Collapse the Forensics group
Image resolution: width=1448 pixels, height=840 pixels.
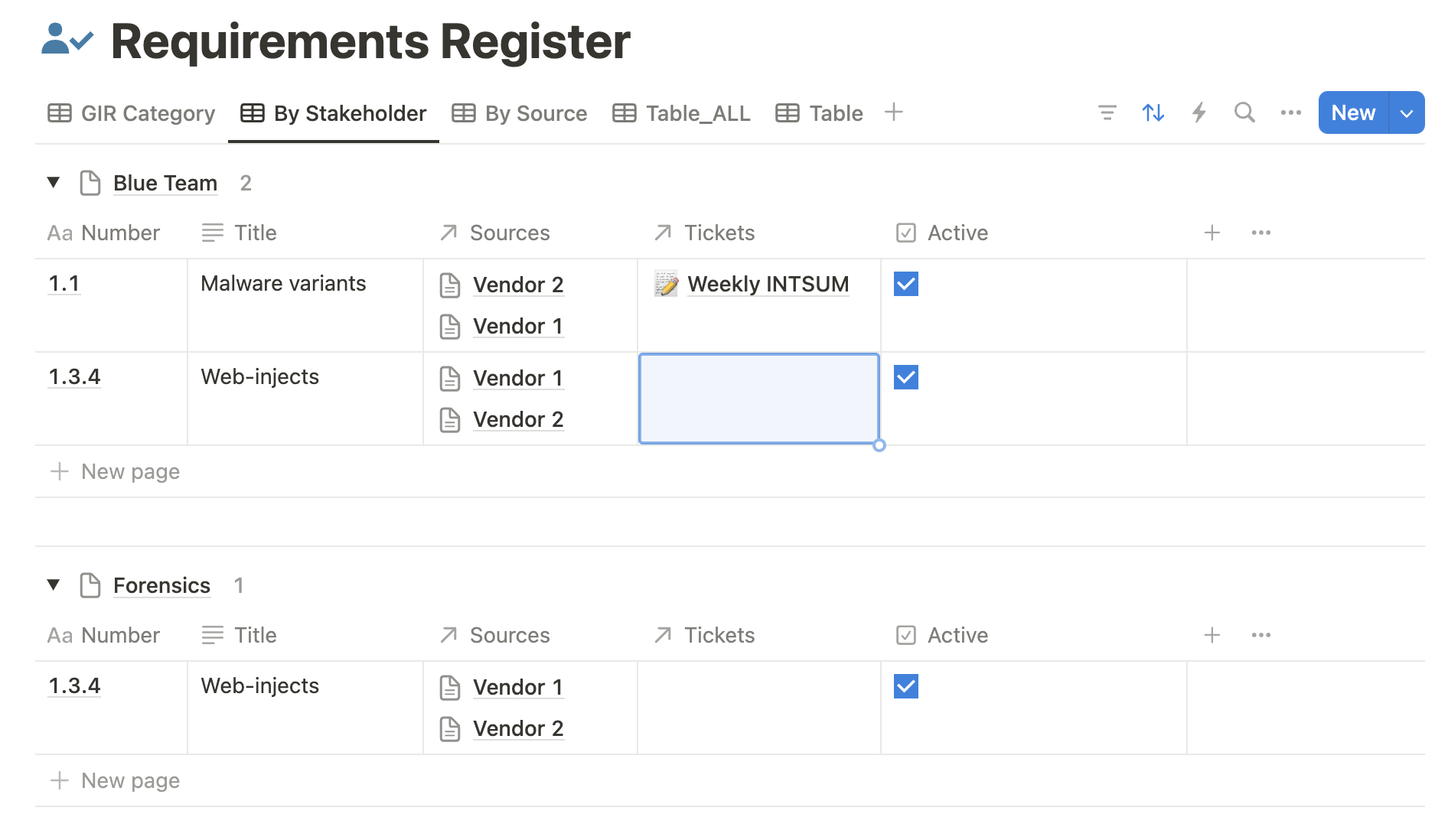click(54, 584)
